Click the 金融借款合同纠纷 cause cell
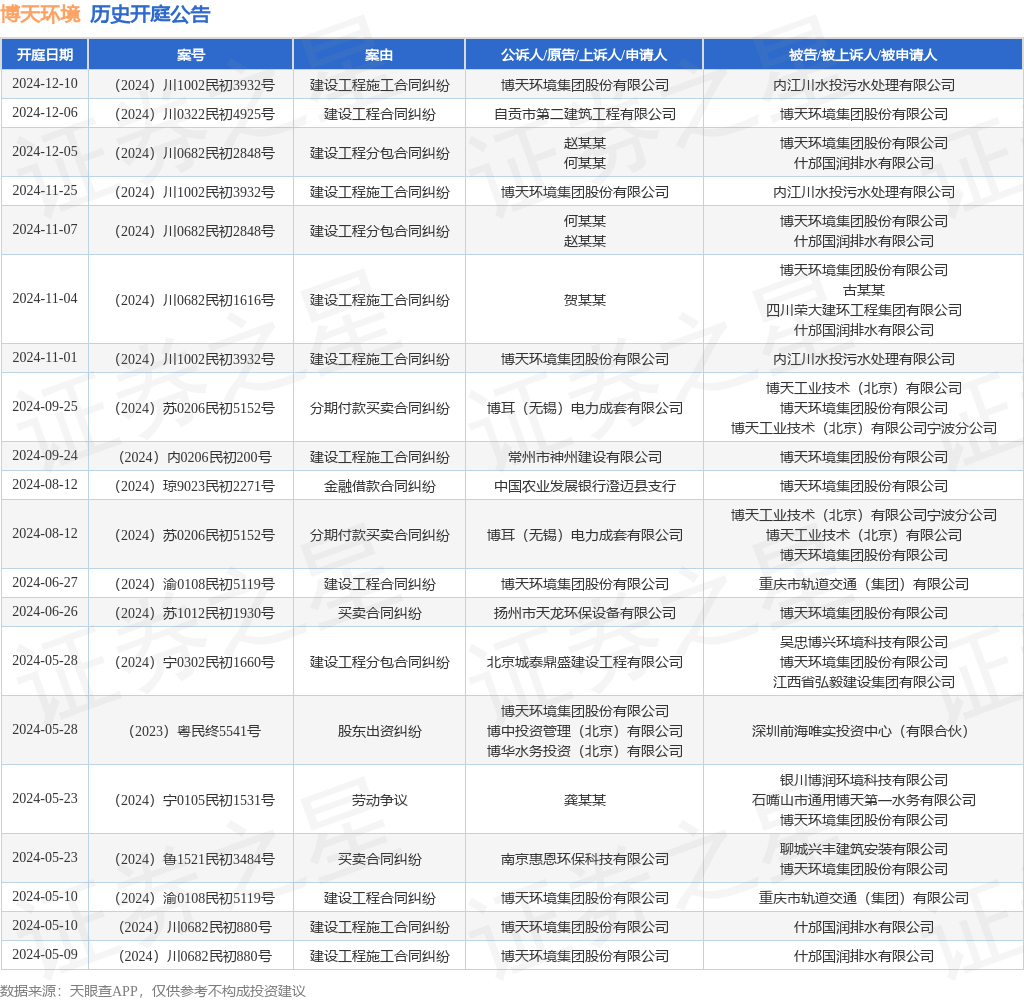 coord(379,486)
